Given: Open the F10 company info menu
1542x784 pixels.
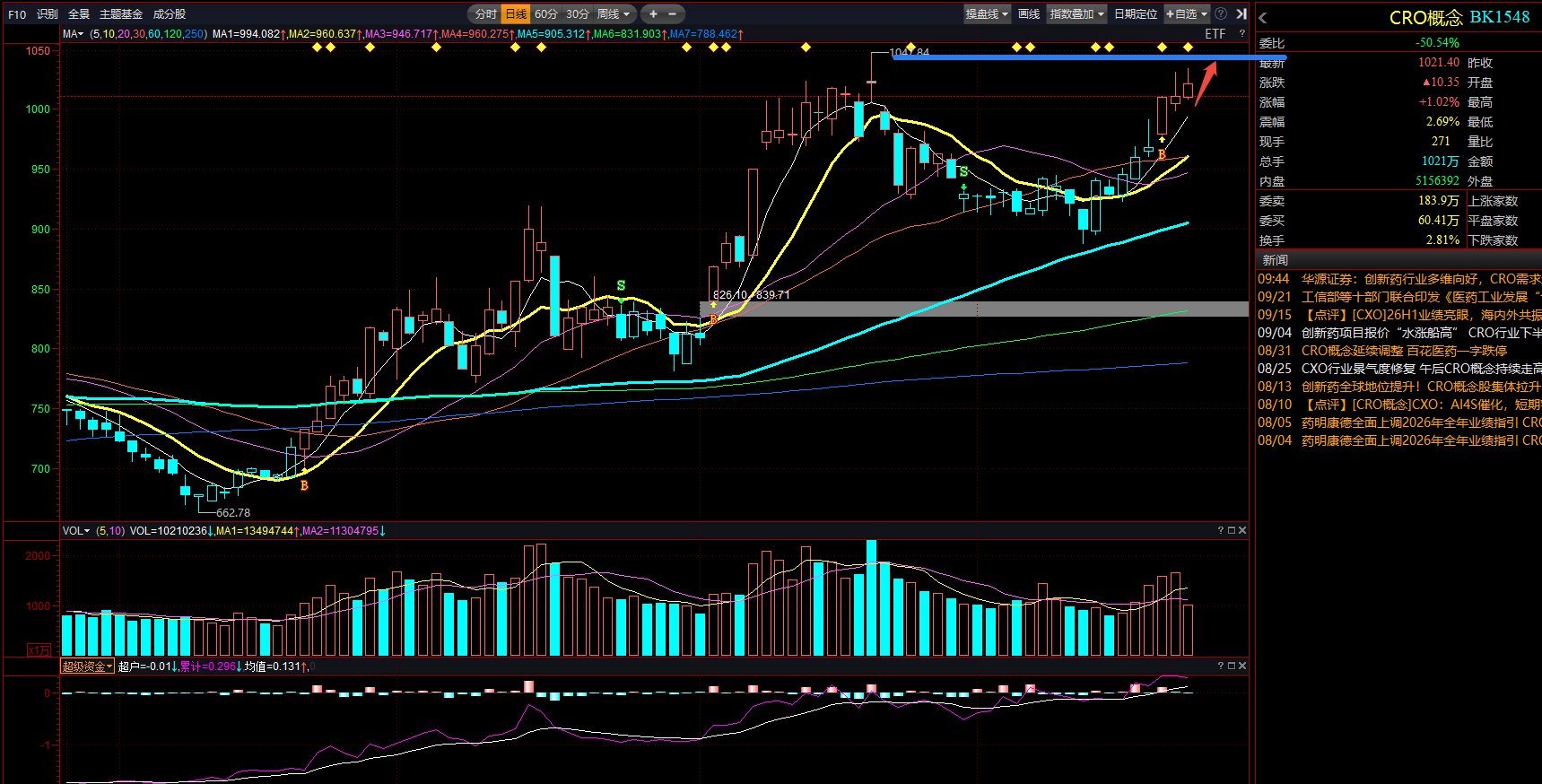Looking at the screenshot, I should click(x=17, y=14).
